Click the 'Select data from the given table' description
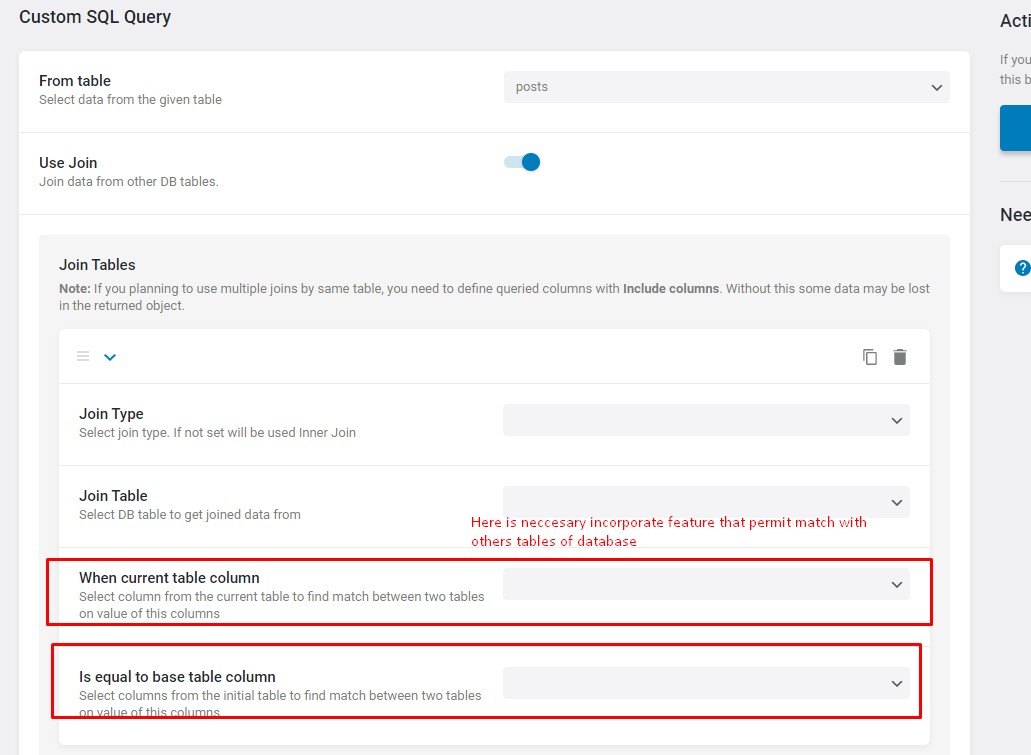This screenshot has height=755, width=1031. coord(130,99)
